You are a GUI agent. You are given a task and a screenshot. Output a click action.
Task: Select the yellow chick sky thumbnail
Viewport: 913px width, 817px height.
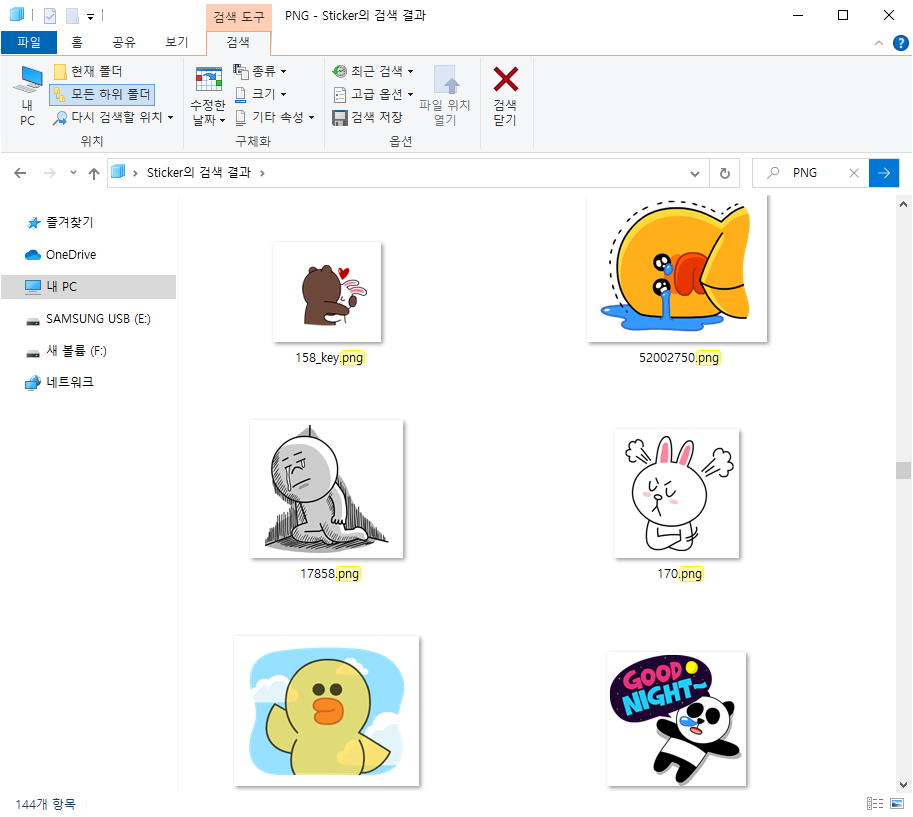point(327,711)
